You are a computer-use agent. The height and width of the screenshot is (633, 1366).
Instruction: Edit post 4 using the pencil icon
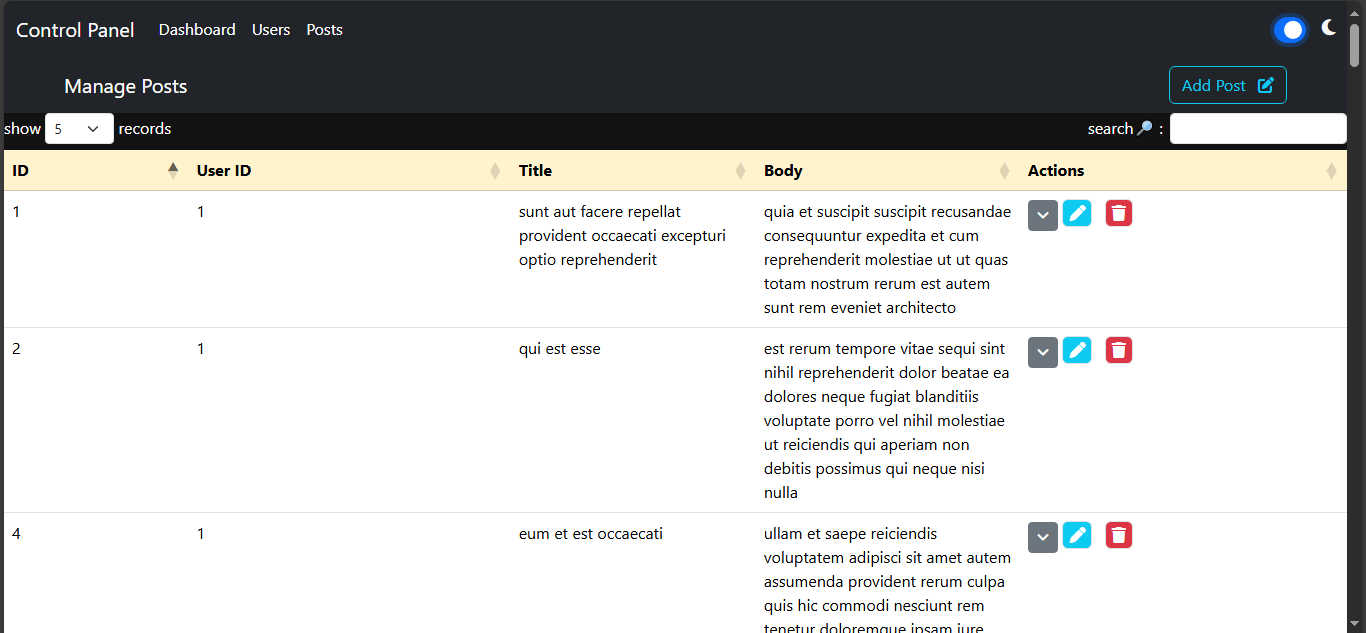point(1077,535)
